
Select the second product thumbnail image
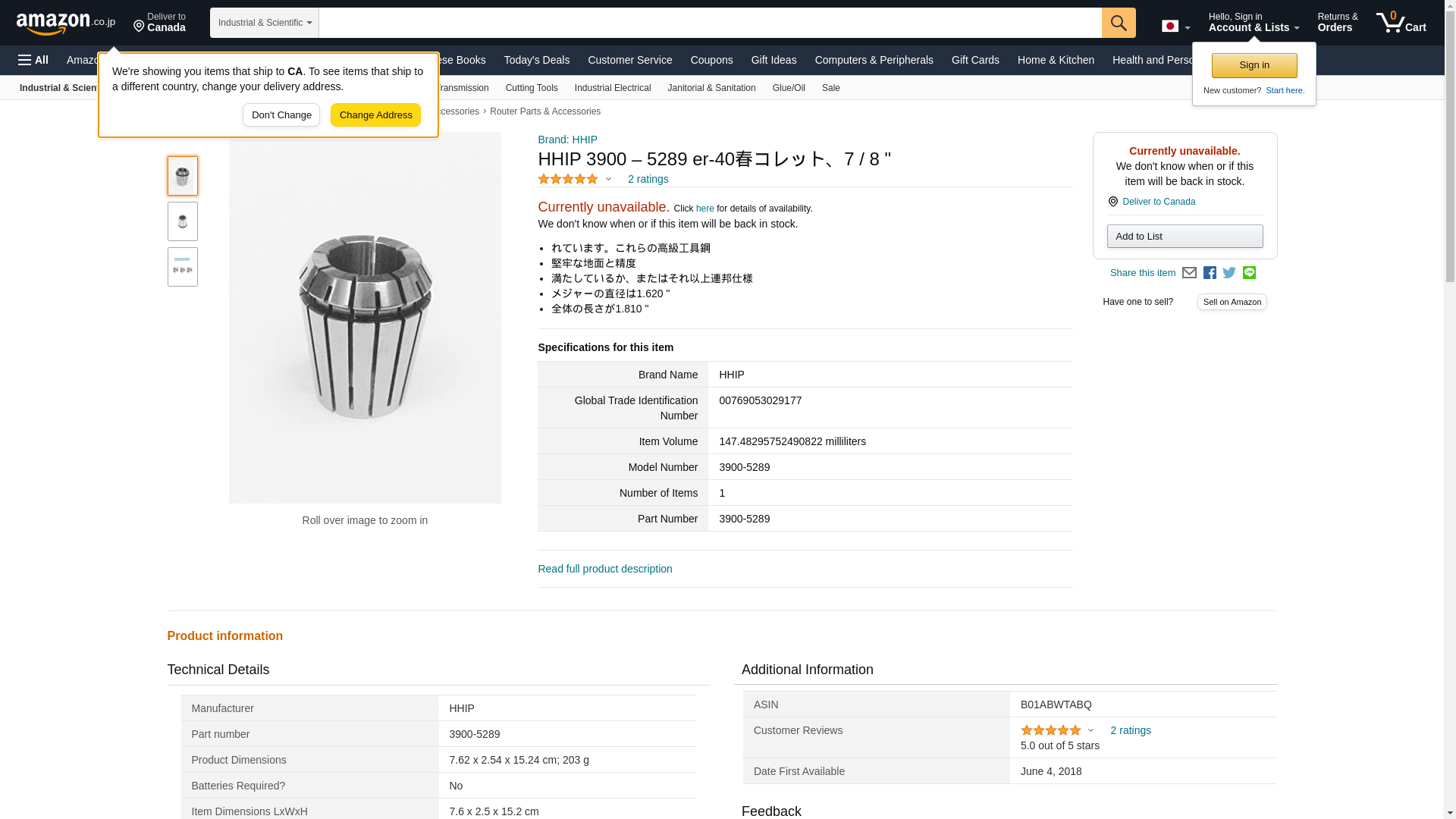(182, 221)
